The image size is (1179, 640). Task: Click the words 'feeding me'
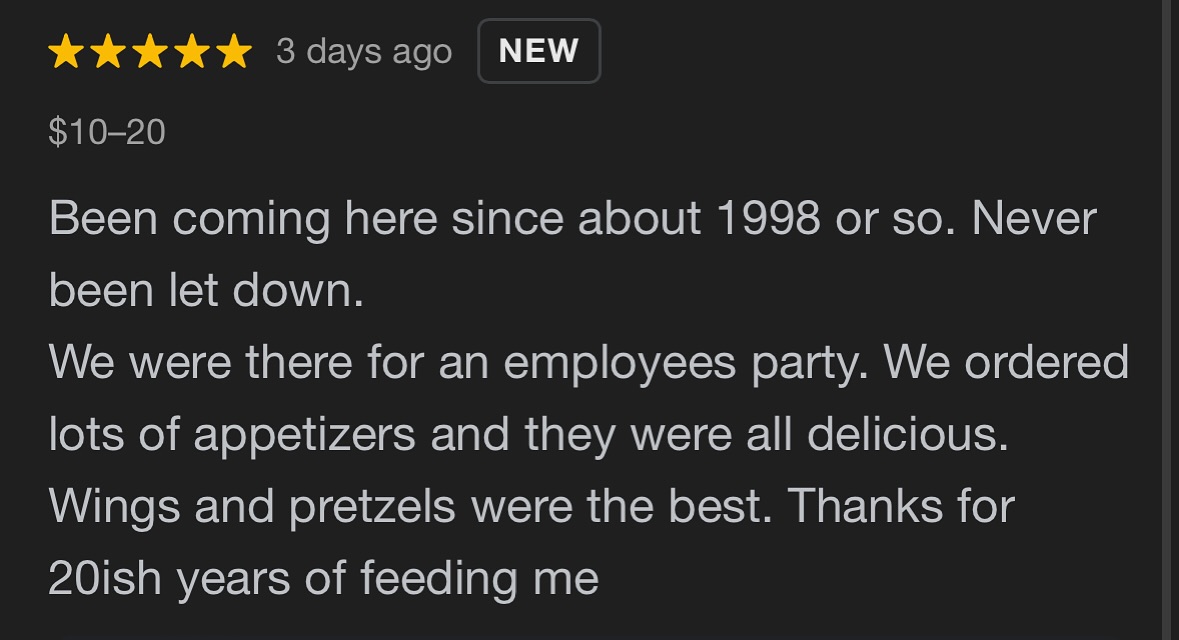tap(480, 579)
